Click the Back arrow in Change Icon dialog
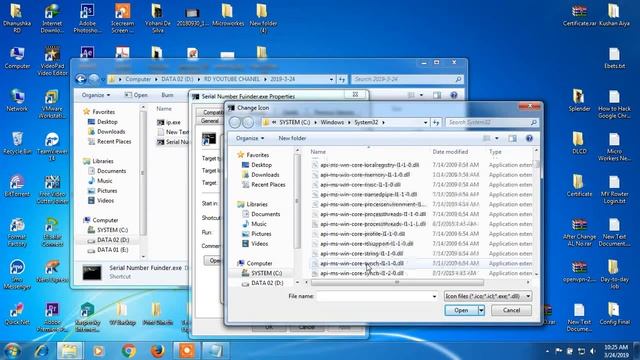Image resolution: width=640 pixels, height=360 pixels. (x=235, y=122)
